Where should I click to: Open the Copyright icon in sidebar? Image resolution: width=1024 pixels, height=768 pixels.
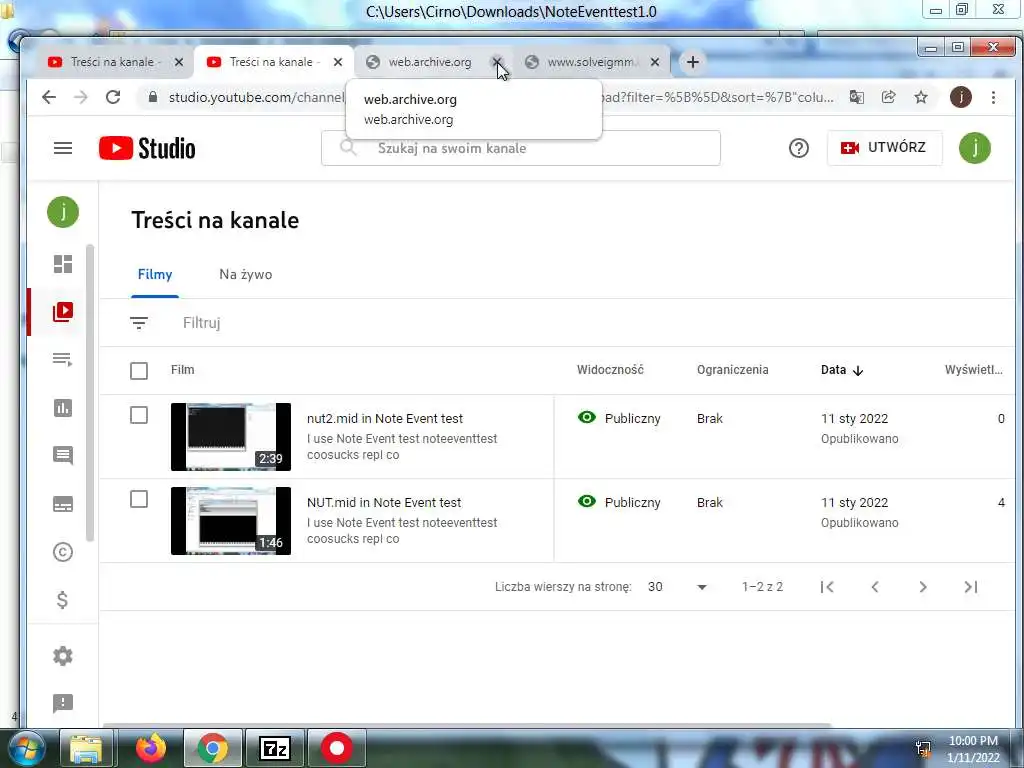63,552
